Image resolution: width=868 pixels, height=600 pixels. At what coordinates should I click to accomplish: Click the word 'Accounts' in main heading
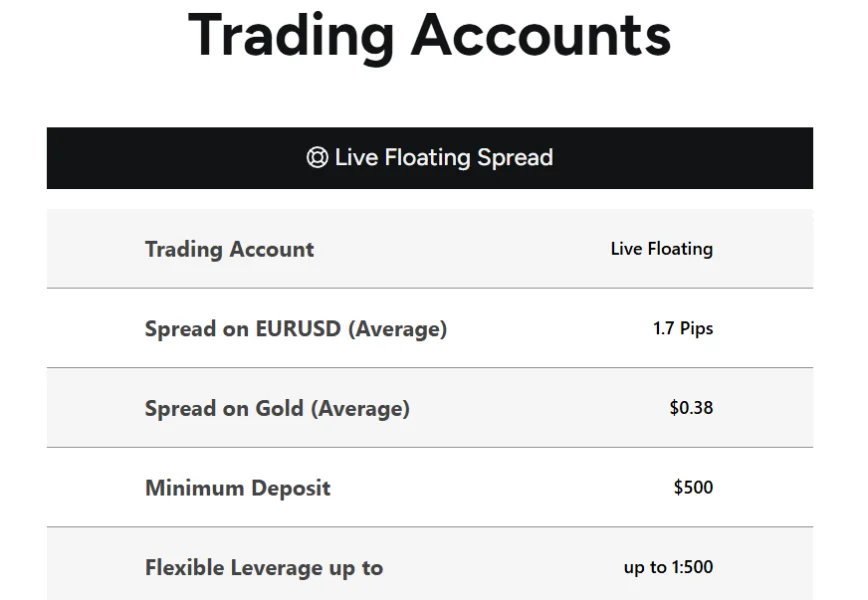point(540,34)
